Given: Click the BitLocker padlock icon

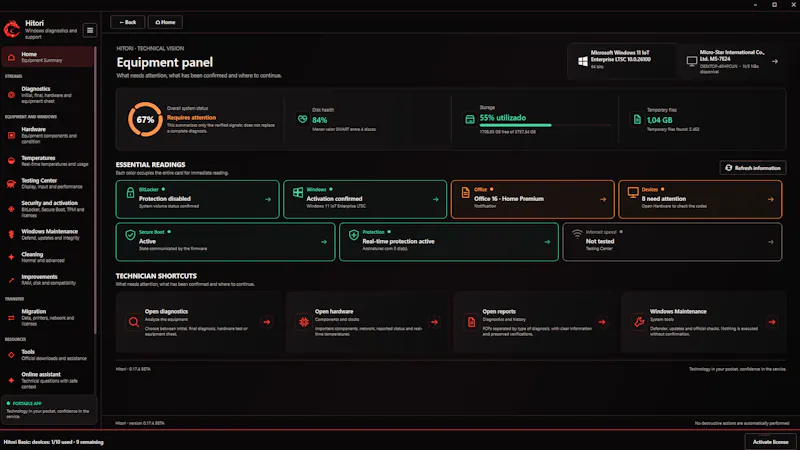Looking at the screenshot, I should tap(130, 193).
